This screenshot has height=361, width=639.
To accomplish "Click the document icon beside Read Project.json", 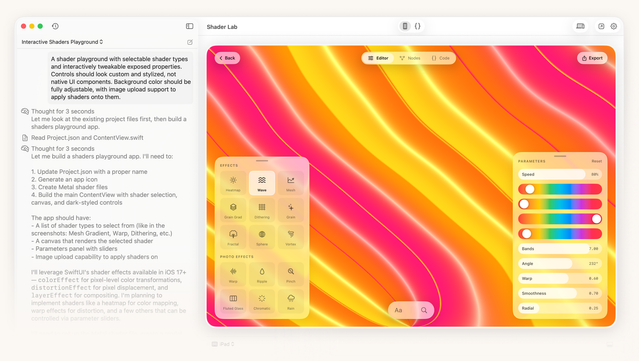I will coord(25,138).
